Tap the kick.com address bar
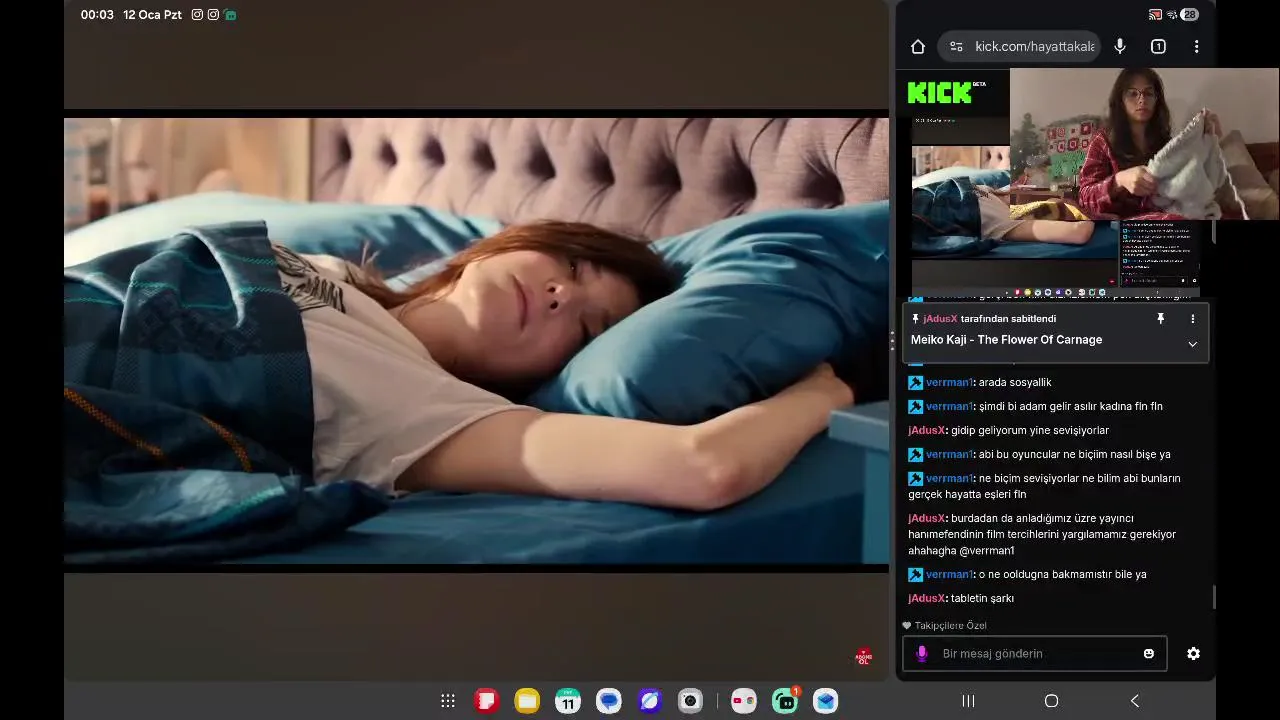Viewport: 1280px width, 720px height. [1020, 46]
